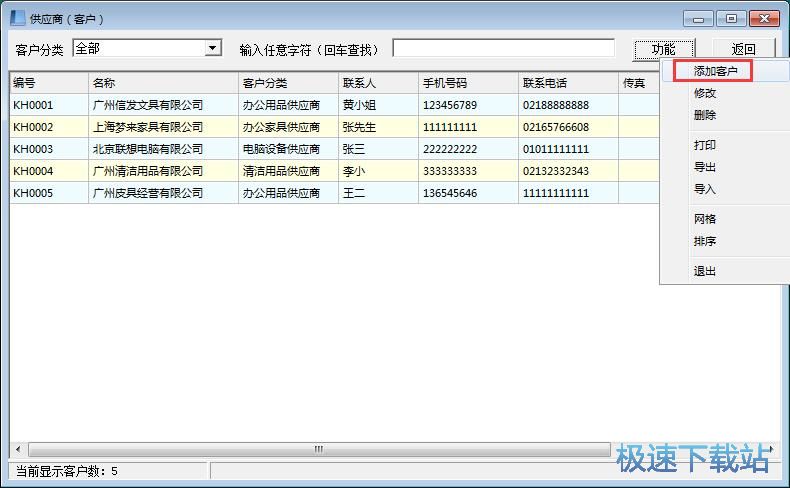The image size is (790, 488).
Task: Select 导出 in the menu
Action: (705, 167)
